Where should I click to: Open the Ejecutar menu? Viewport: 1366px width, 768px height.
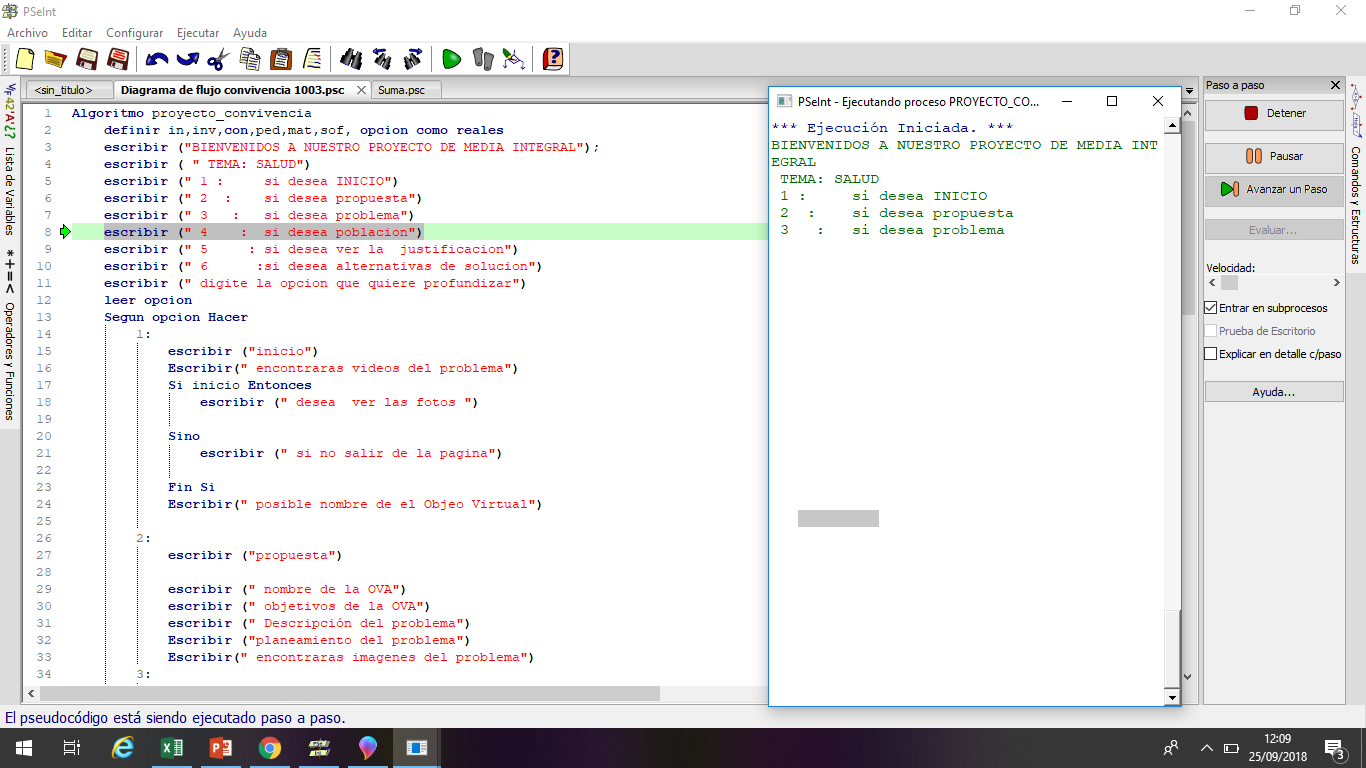pos(198,33)
